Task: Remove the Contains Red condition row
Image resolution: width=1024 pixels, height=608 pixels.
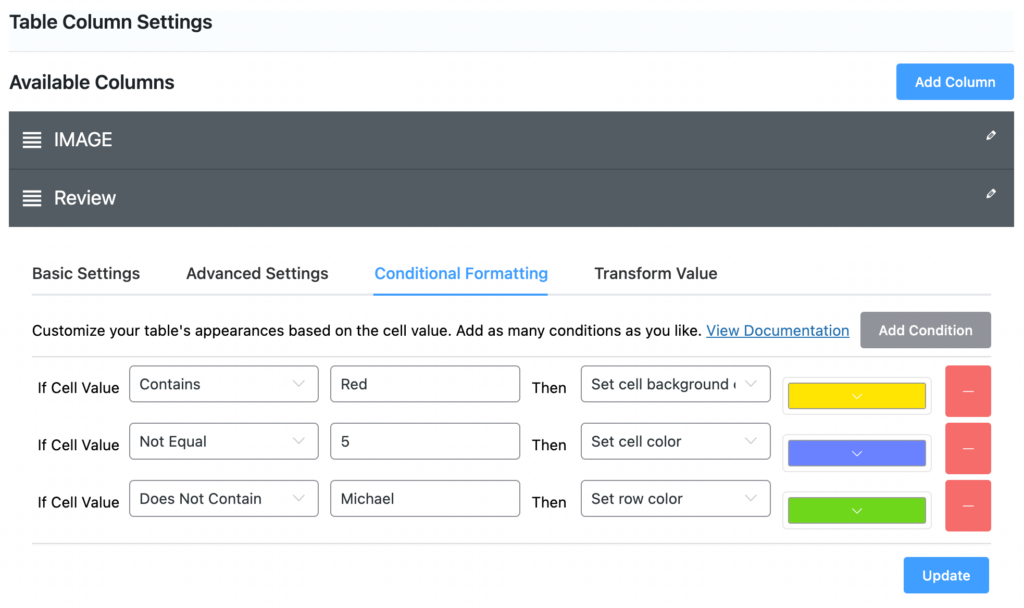Action: click(x=968, y=391)
